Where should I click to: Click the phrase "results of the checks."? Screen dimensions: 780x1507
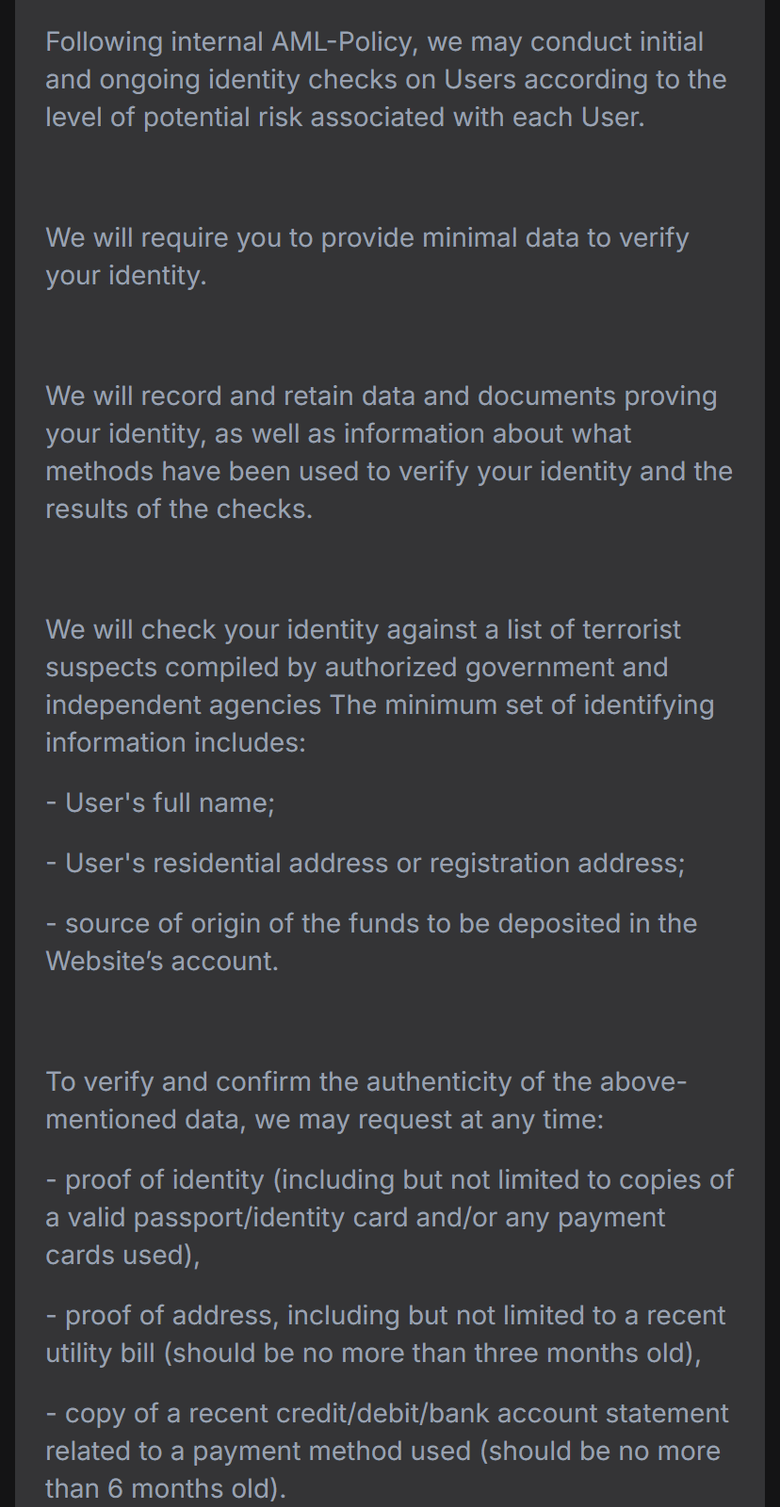pyautogui.click(x=179, y=508)
